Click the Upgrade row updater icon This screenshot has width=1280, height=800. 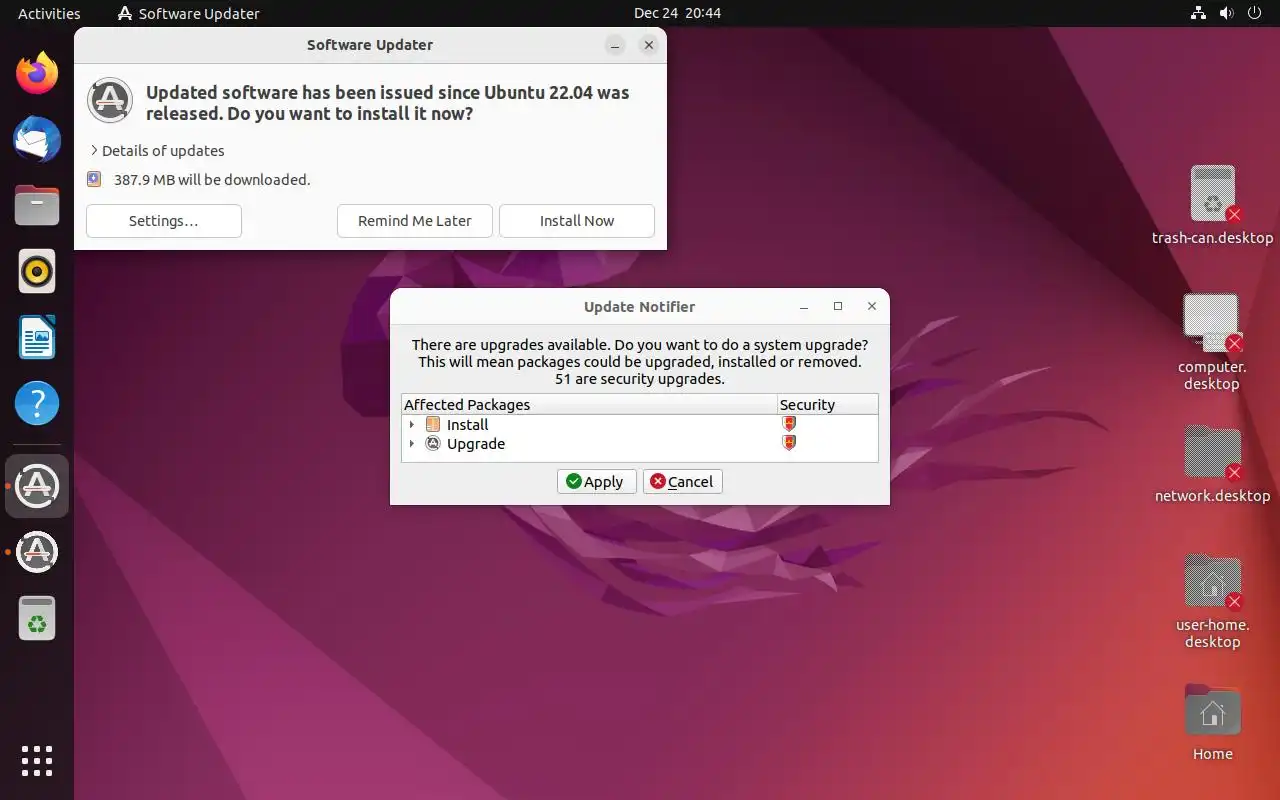click(433, 443)
